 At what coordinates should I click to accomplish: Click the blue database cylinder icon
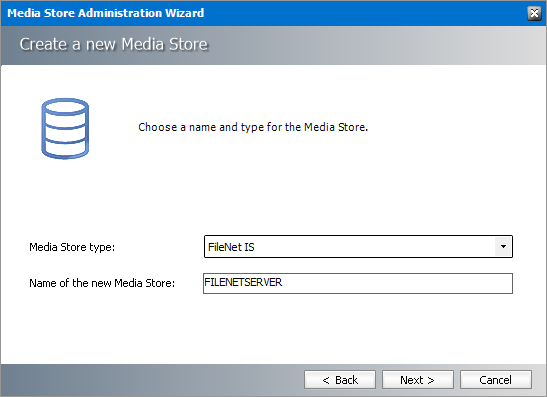[x=65, y=128]
